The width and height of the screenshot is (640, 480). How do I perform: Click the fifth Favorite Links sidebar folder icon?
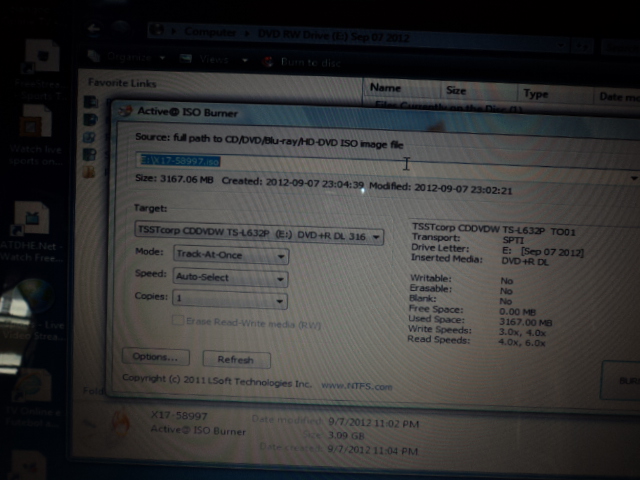pyautogui.click(x=89, y=172)
